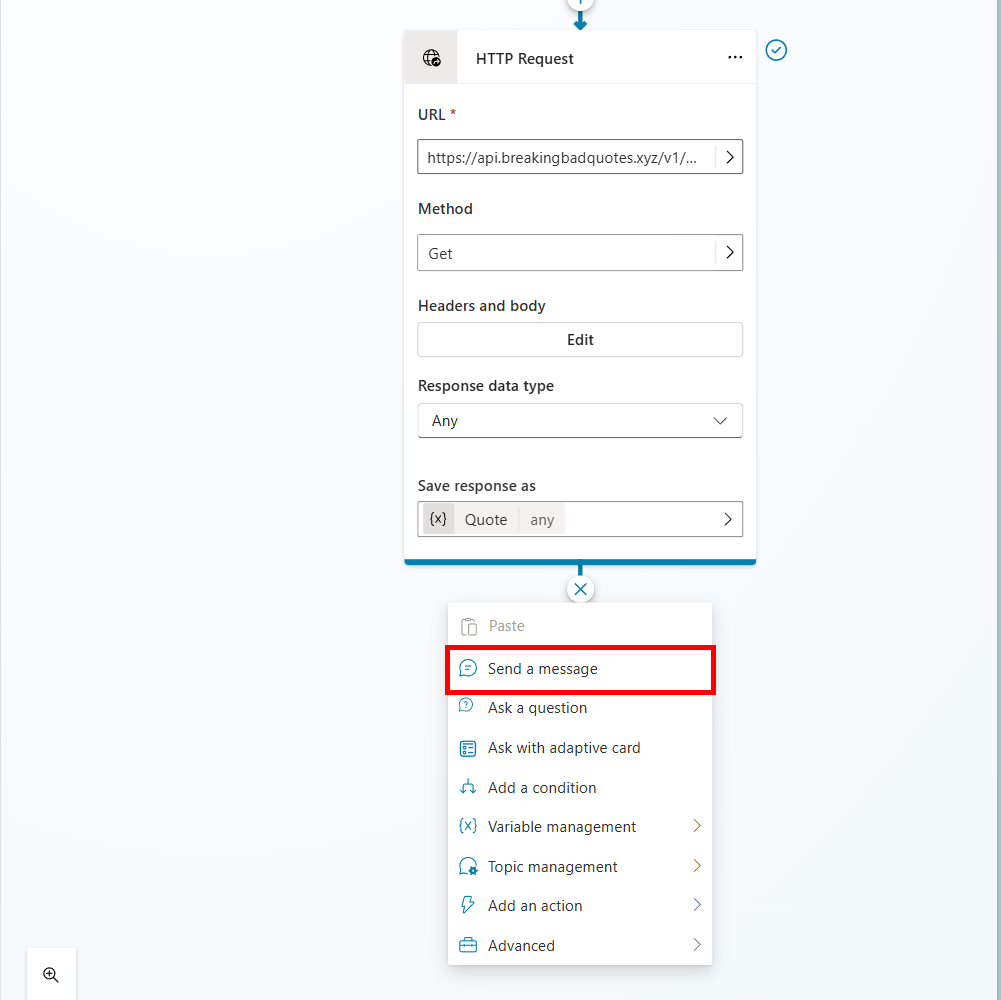
Task: Click the Topic management icon
Action: (467, 867)
